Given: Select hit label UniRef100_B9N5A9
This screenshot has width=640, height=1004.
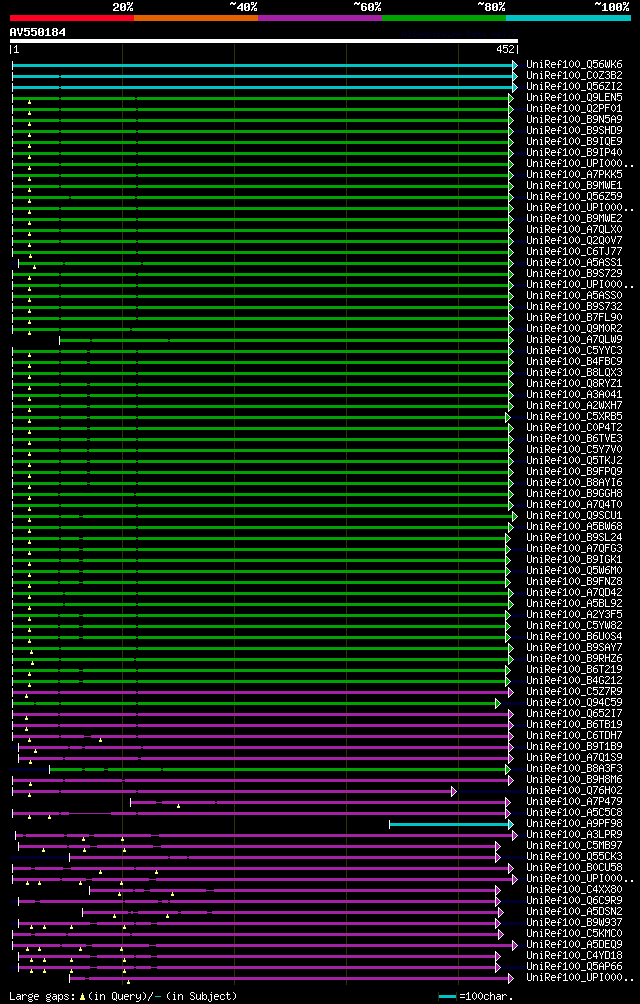Looking at the screenshot, I should 574,120.
